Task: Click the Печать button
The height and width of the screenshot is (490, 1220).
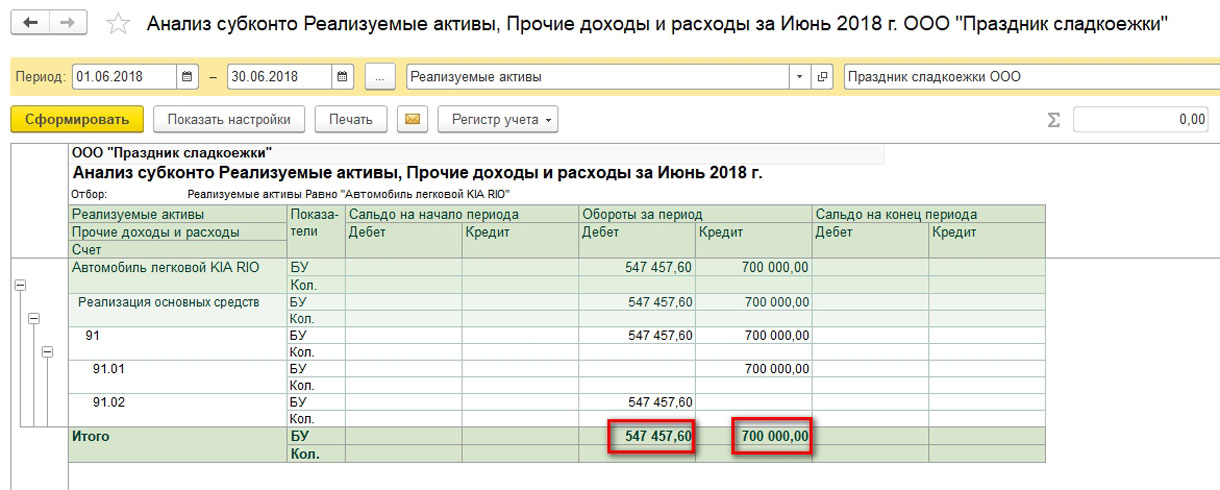Action: [351, 120]
